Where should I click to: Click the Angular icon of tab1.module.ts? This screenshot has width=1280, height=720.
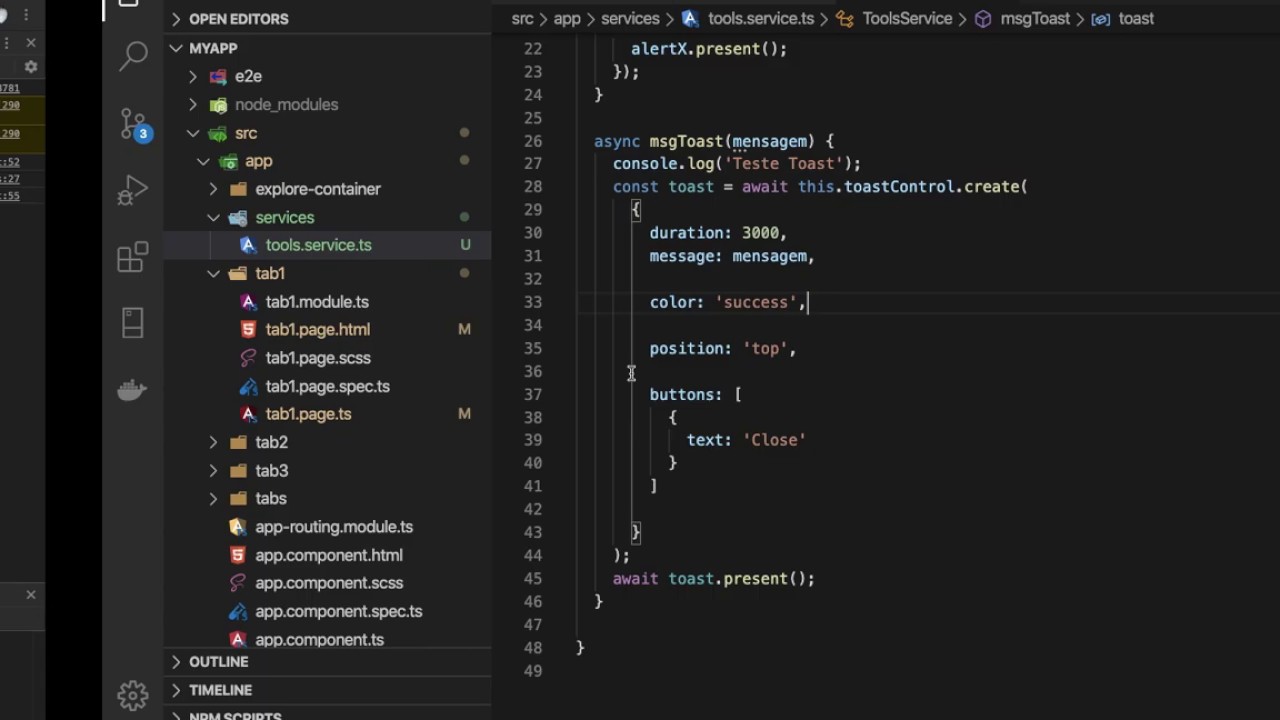[248, 301]
